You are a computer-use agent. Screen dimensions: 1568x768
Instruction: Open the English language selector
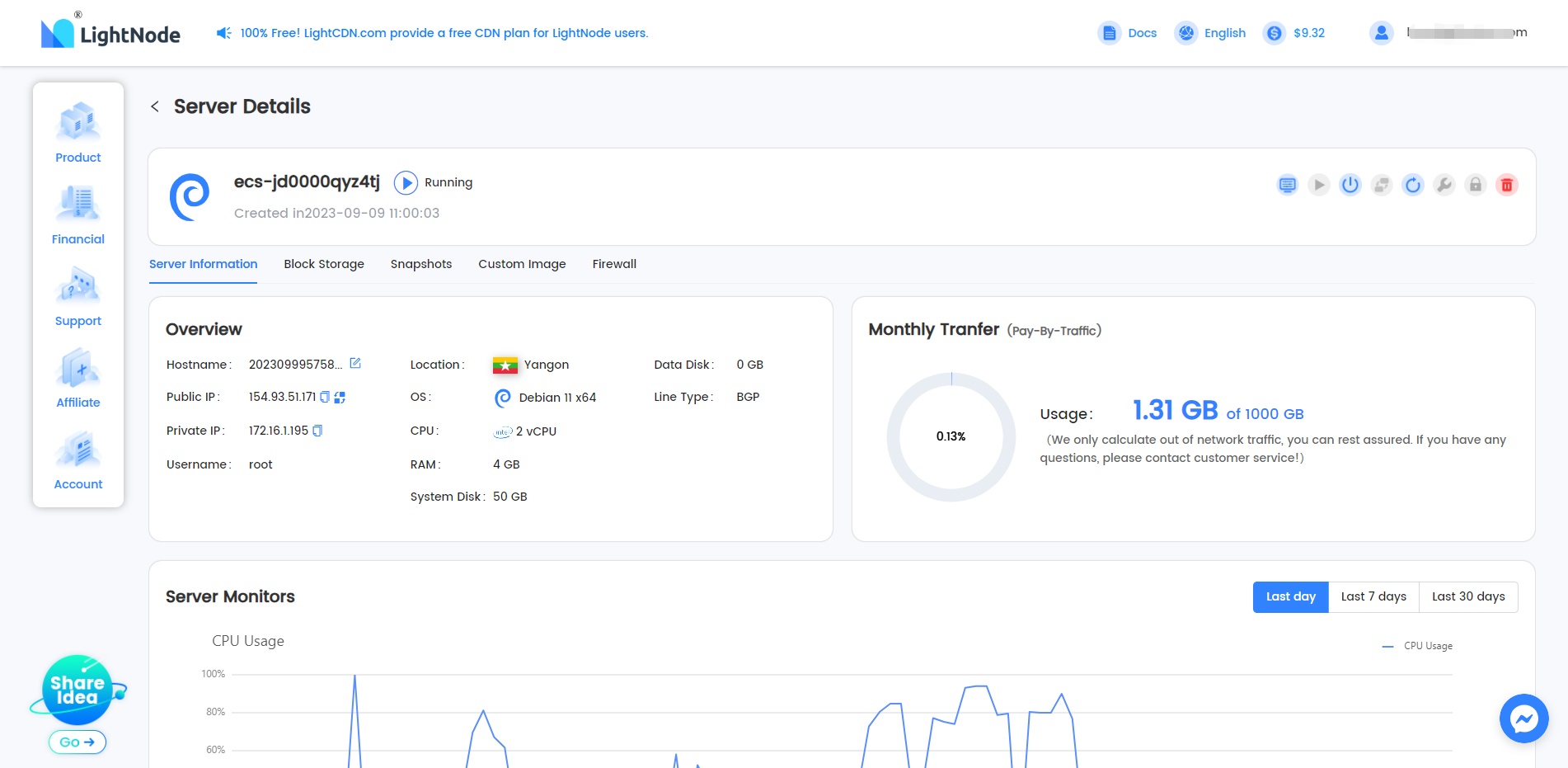tap(1209, 33)
